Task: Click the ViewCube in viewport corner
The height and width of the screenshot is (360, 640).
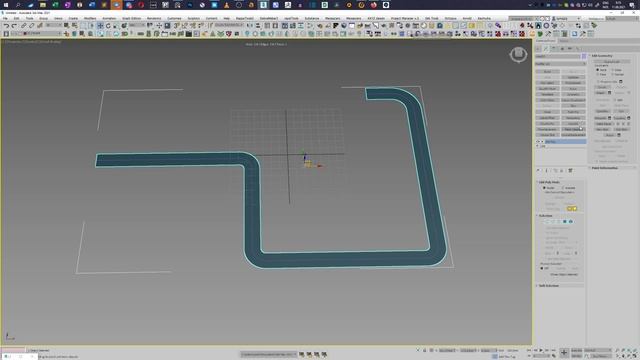Action: tap(518, 54)
